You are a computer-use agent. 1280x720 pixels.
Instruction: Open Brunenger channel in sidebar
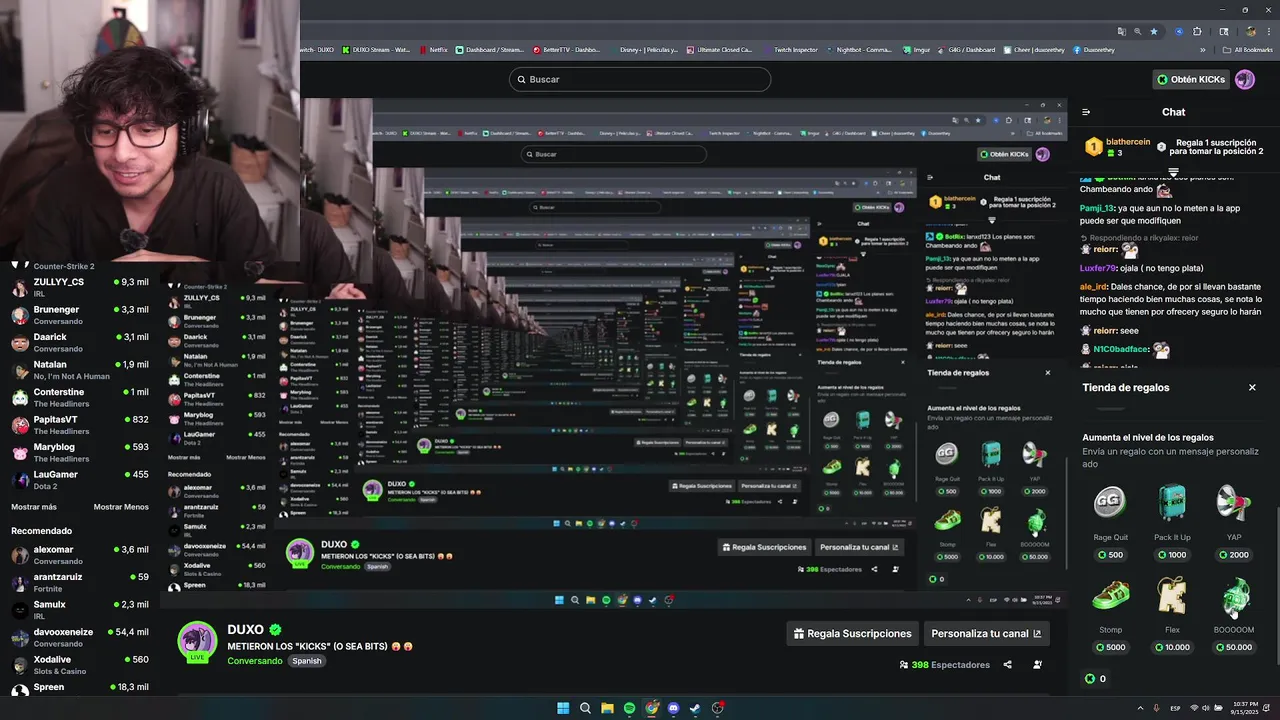tap(80, 315)
